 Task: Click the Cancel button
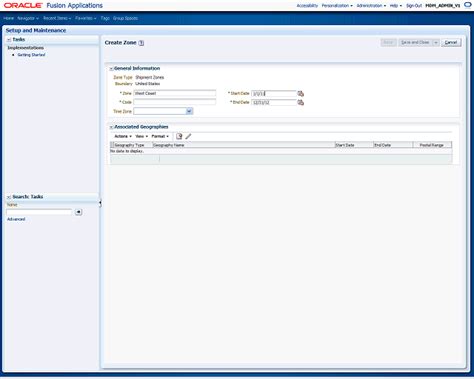coord(451,43)
